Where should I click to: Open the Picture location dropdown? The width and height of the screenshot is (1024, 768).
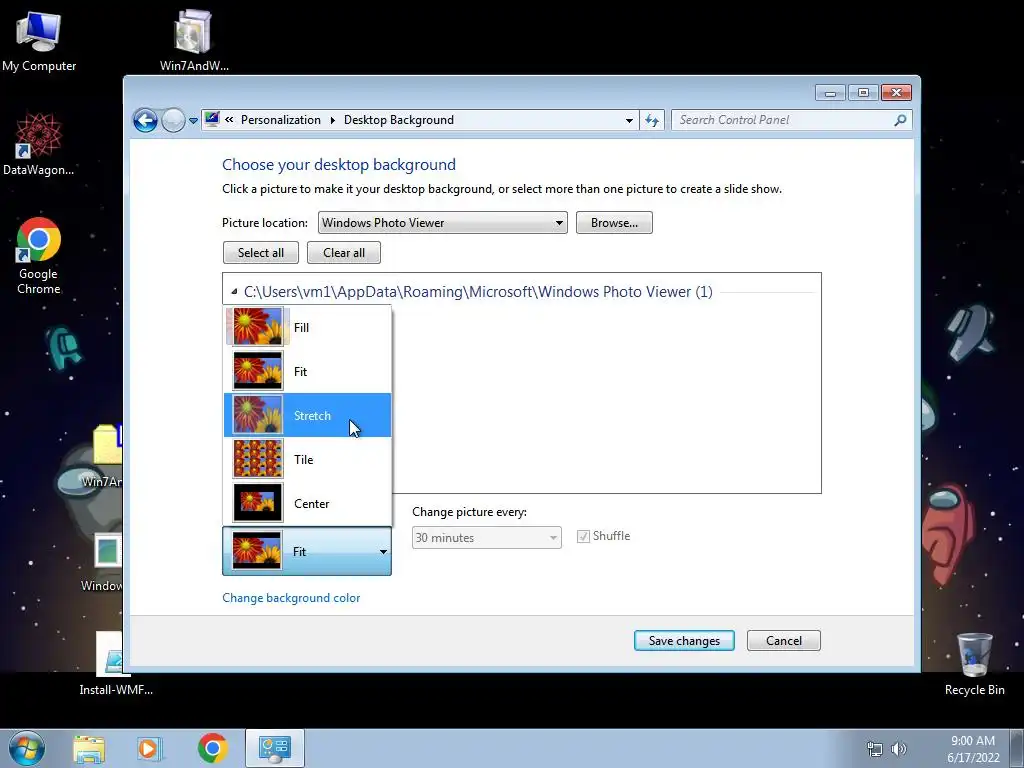442,223
